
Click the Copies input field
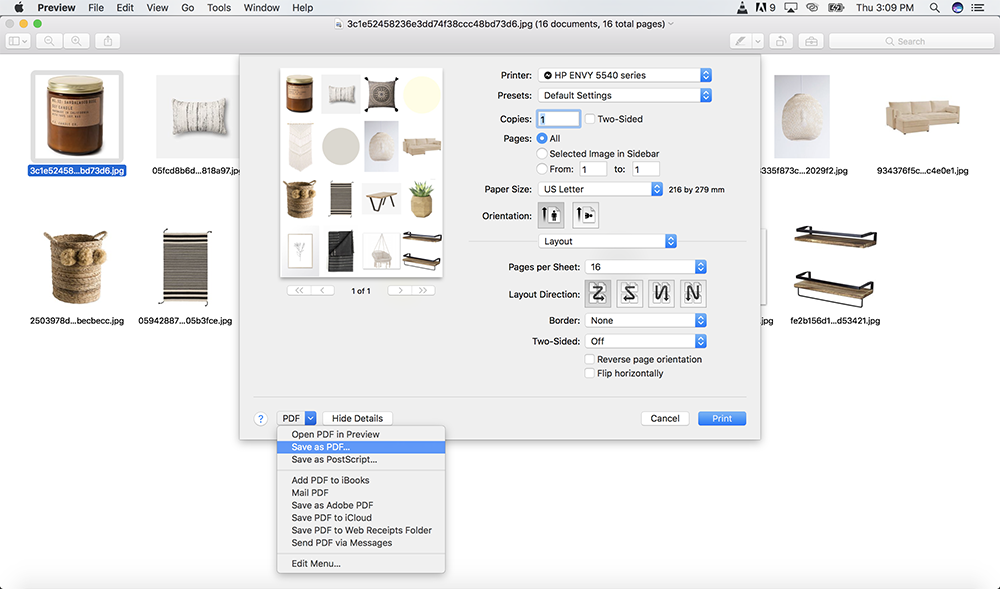click(559, 119)
